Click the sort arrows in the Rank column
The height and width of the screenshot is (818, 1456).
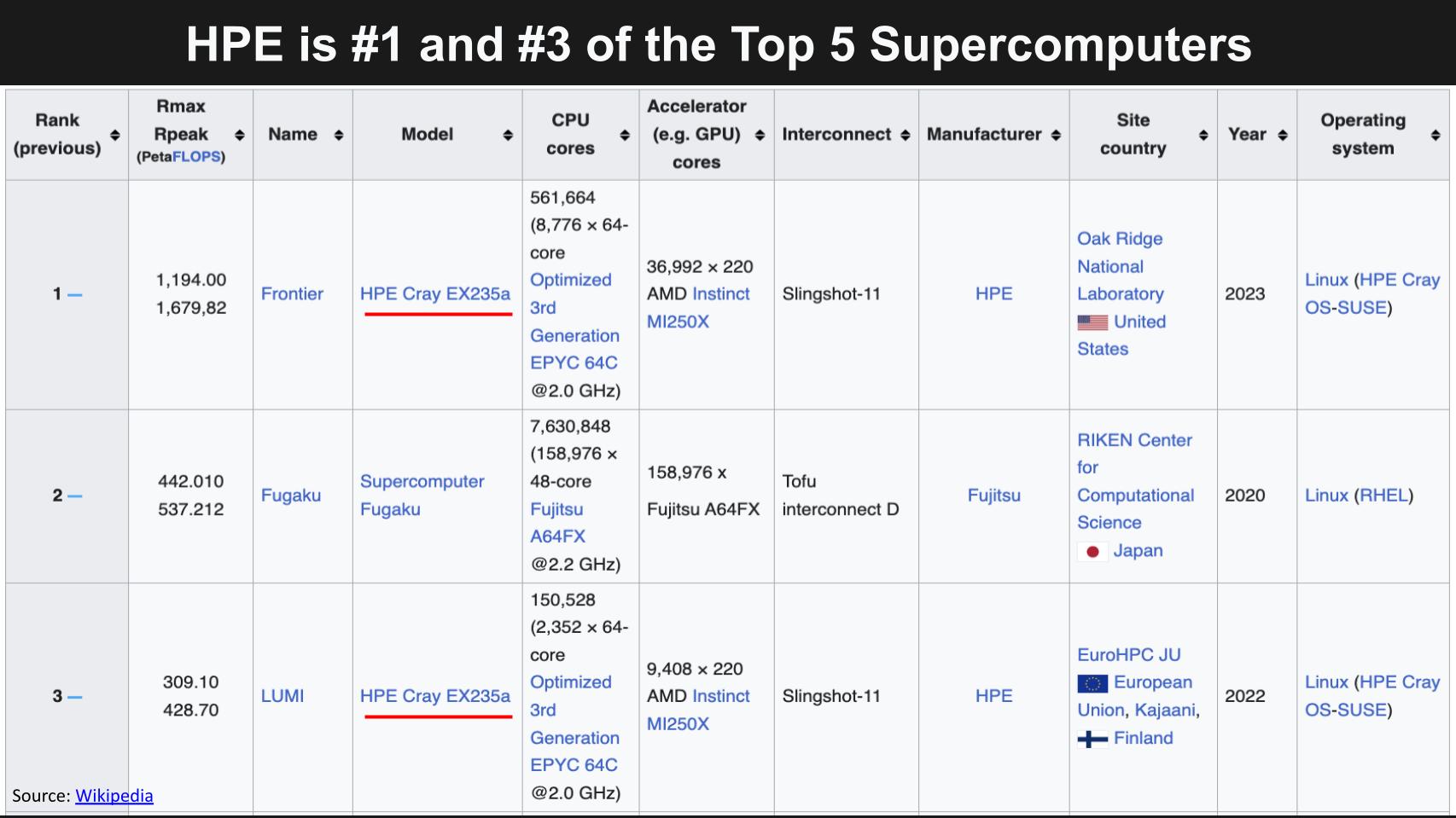[x=115, y=135]
